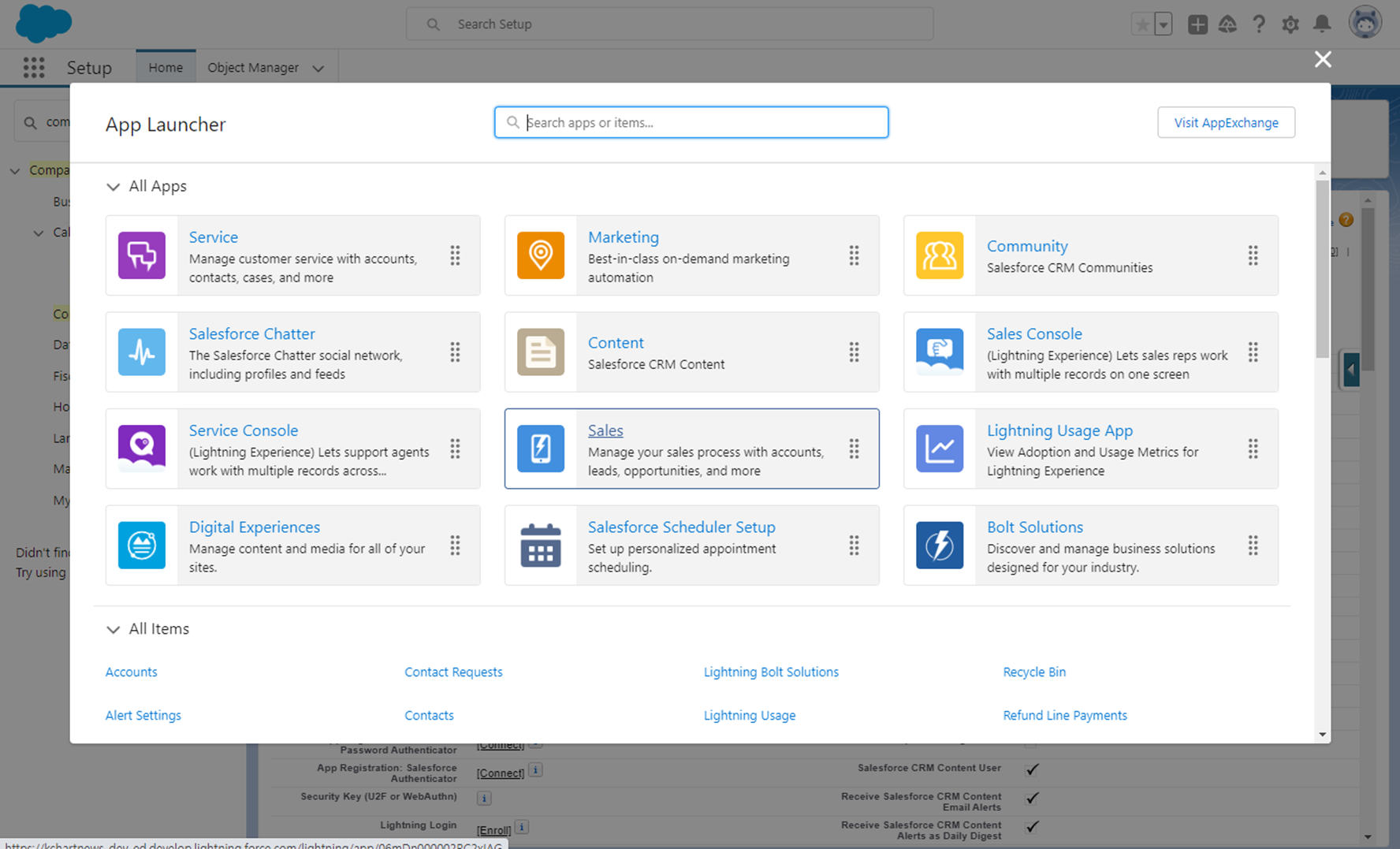Close the App Launcher dialog
The image size is (1400, 849).
pyautogui.click(x=1323, y=59)
